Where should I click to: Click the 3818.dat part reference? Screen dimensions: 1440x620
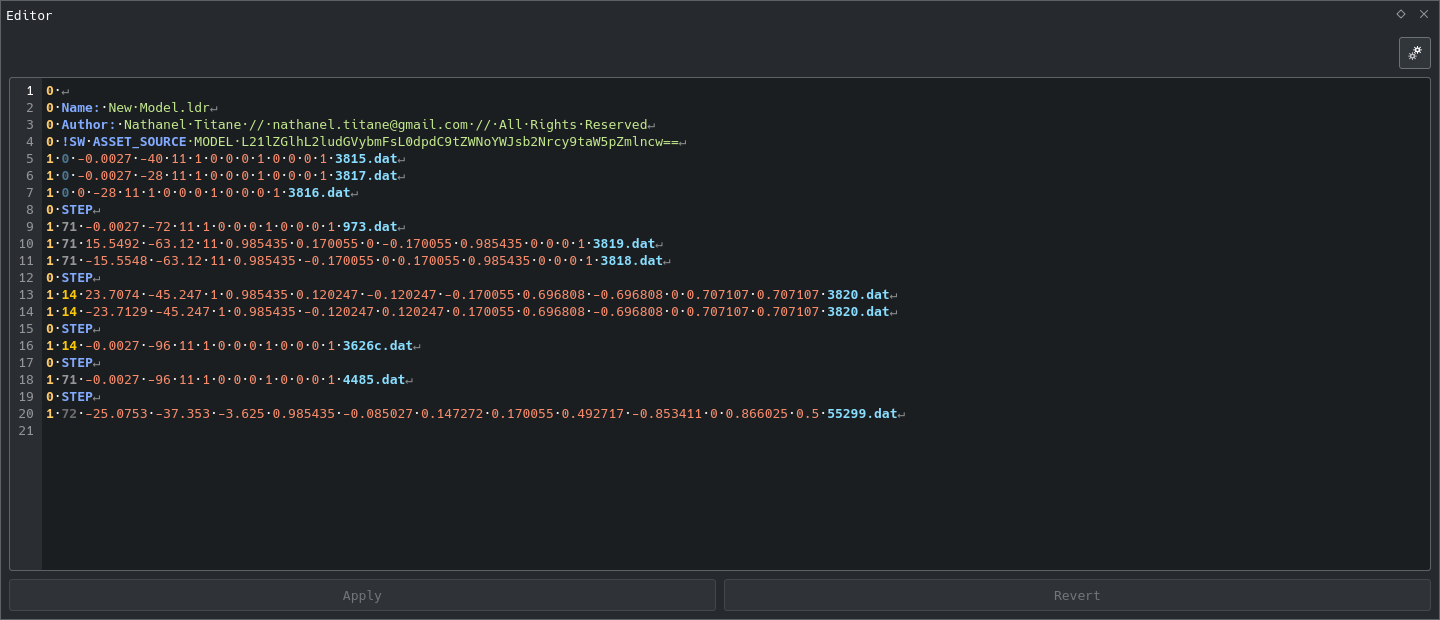632,261
